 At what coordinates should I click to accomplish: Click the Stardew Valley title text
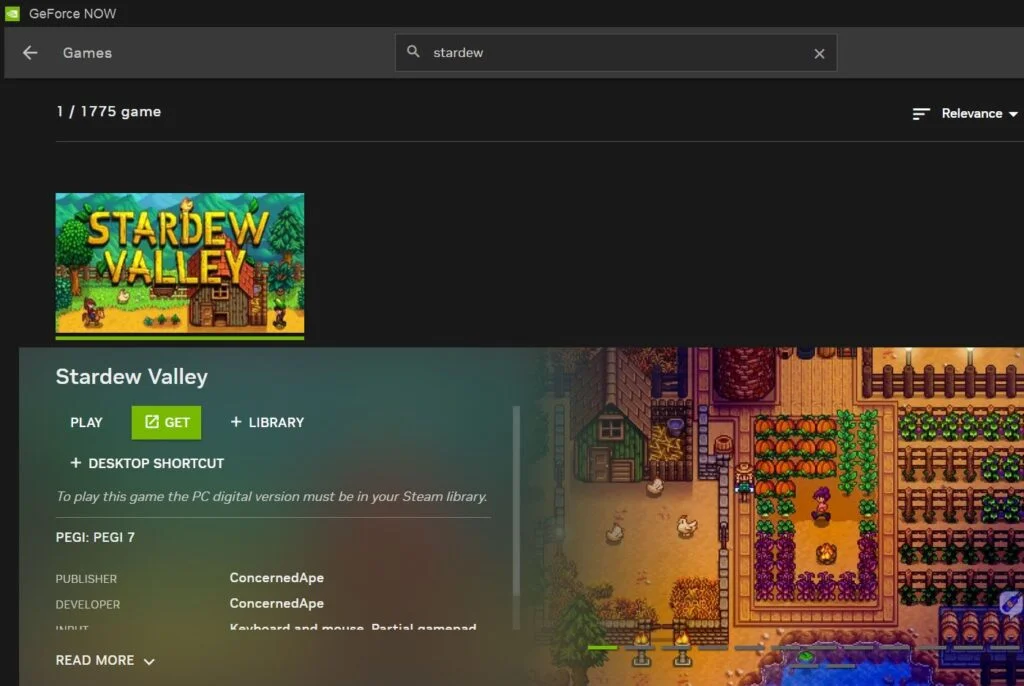(131, 376)
